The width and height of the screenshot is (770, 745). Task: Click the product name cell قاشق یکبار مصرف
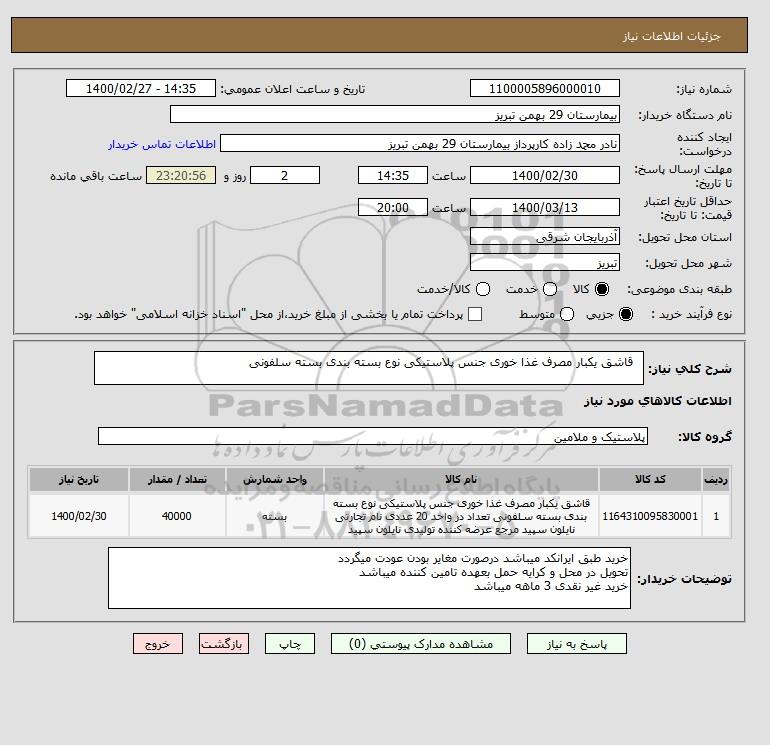pos(461,516)
